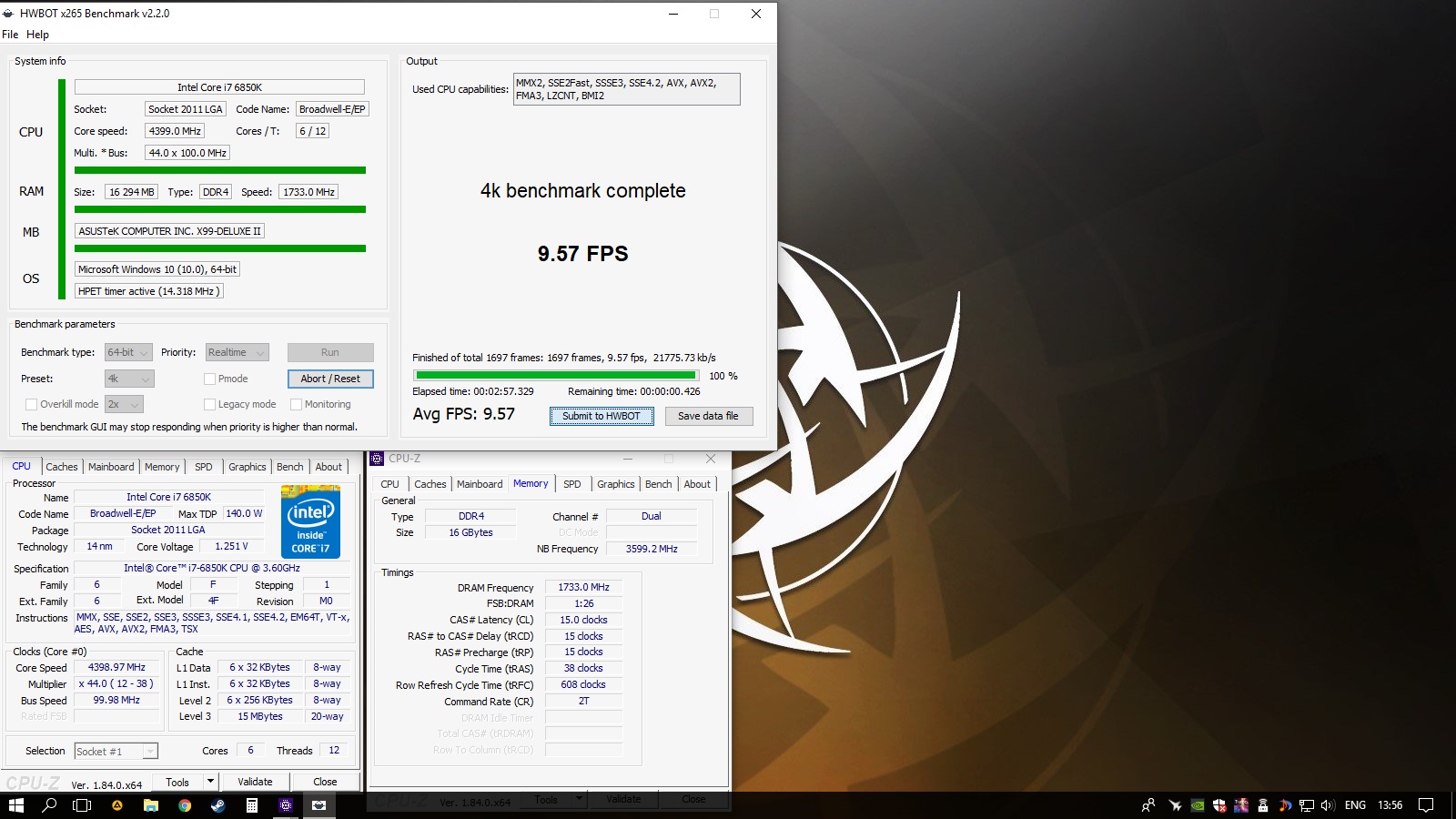This screenshot has width=1456, height=819.
Task: Click the Tools button in CPU-Z
Action: (x=177, y=782)
